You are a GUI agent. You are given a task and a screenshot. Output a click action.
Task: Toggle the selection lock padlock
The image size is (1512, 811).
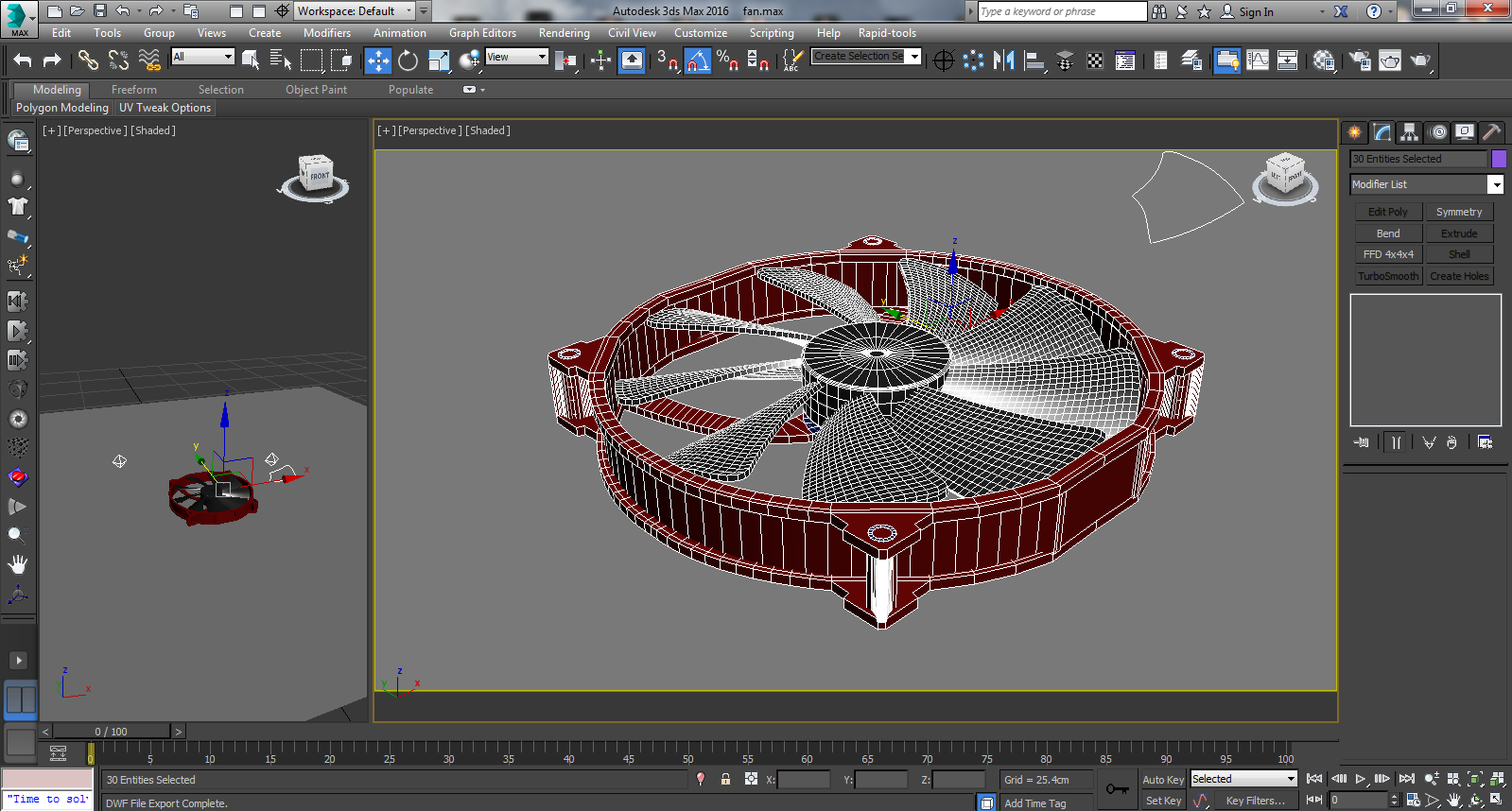[725, 779]
